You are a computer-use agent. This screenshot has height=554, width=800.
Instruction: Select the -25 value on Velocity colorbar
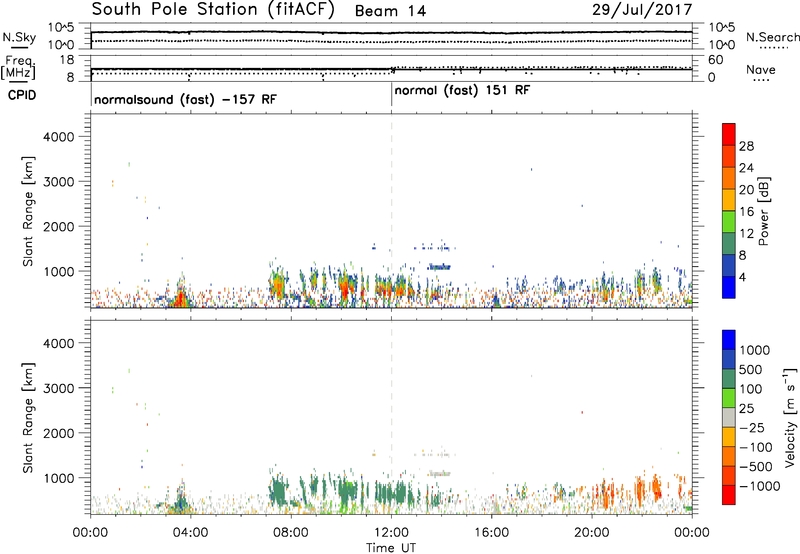[x=752, y=428]
